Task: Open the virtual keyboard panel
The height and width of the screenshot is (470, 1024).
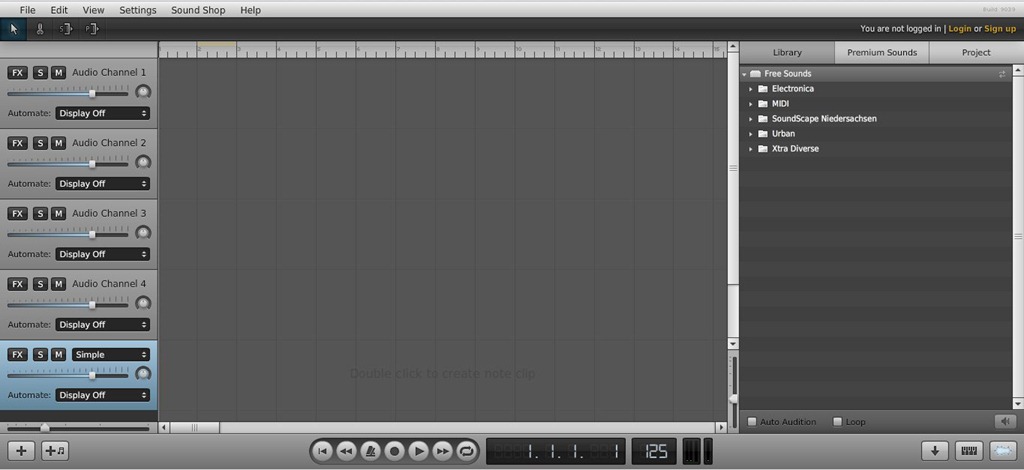Action: 969,451
